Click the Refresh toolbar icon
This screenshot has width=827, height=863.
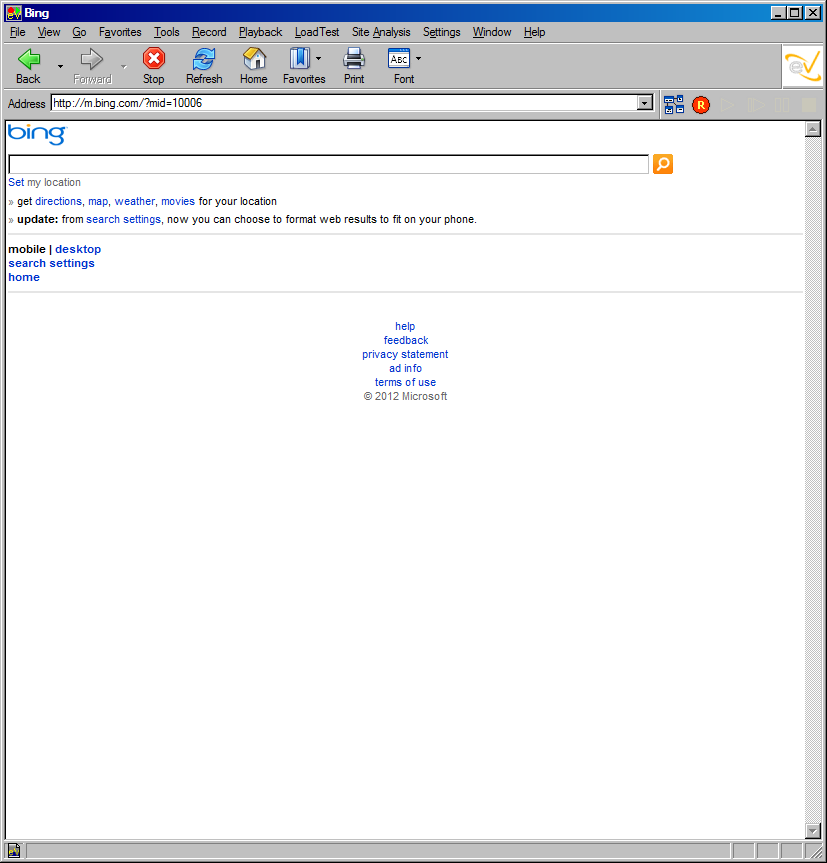(x=204, y=59)
